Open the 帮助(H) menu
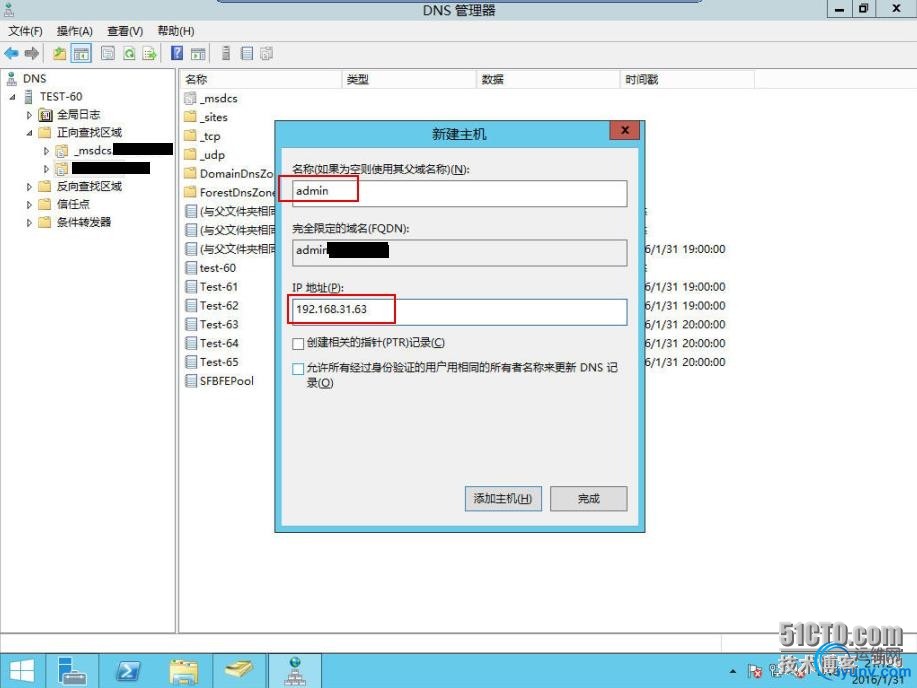This screenshot has height=688, width=917. click(176, 31)
